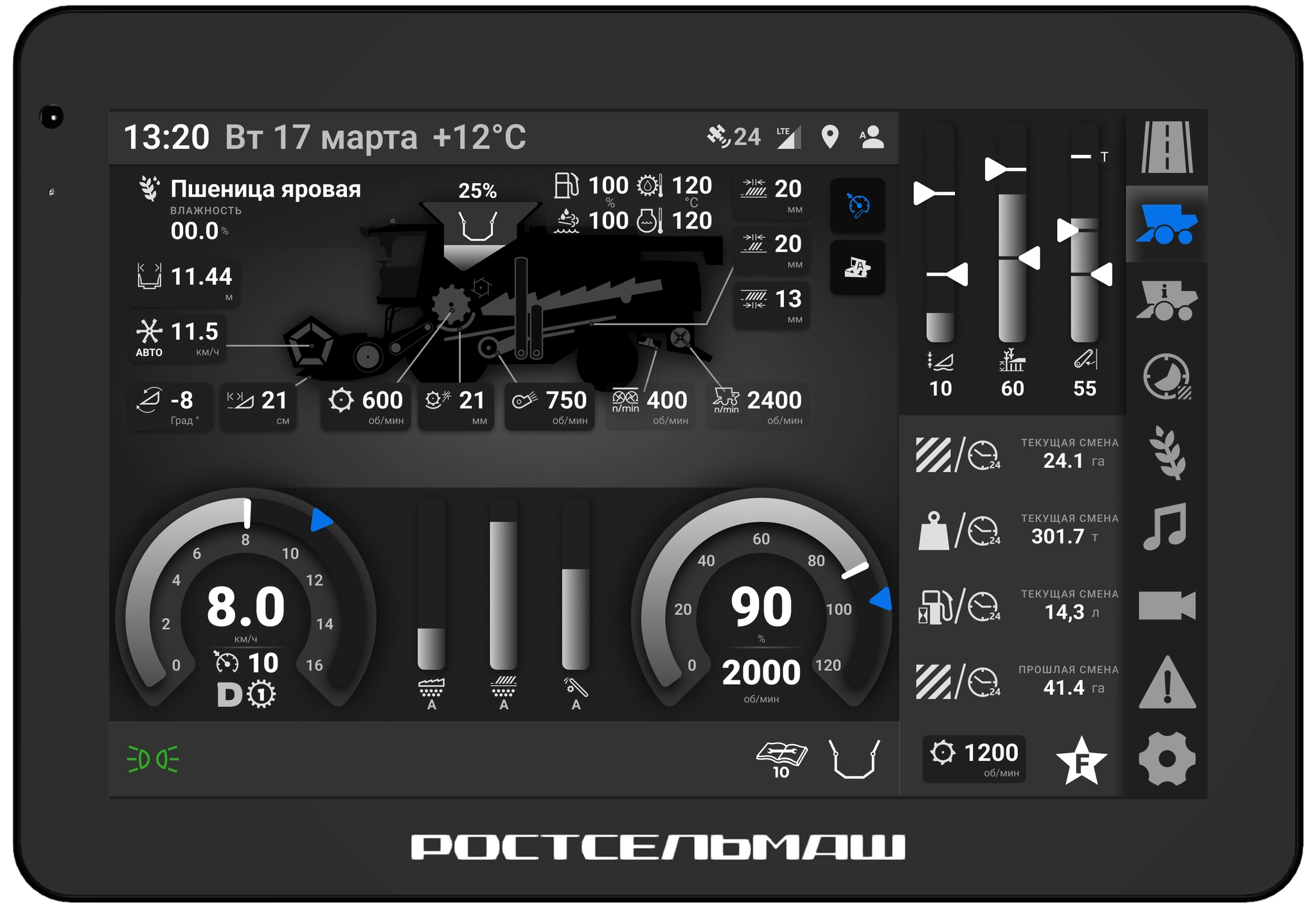
Task: Click previous shift area 41.4 га
Action: (x=1017, y=681)
